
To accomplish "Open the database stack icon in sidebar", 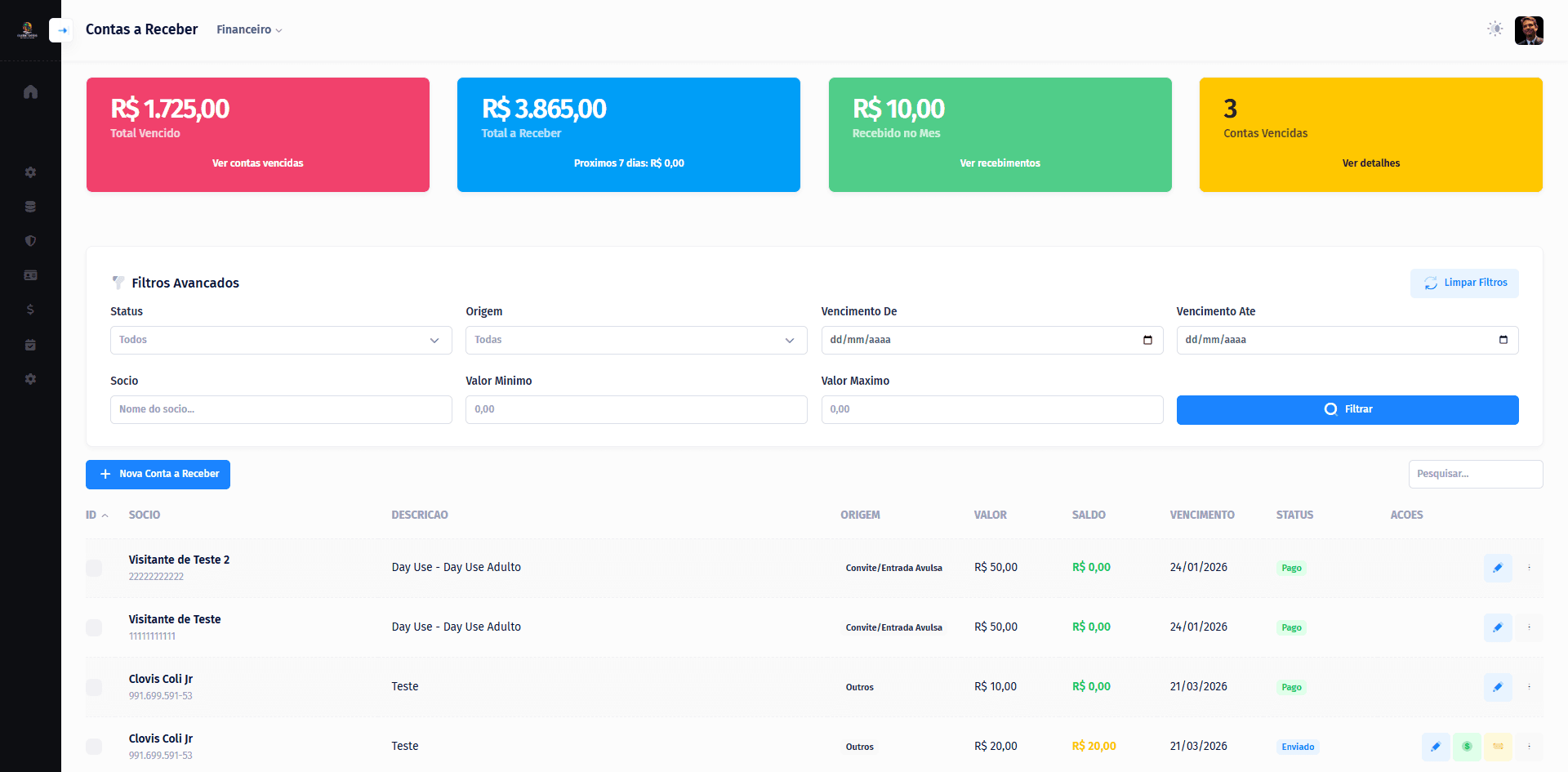I will click(x=30, y=207).
